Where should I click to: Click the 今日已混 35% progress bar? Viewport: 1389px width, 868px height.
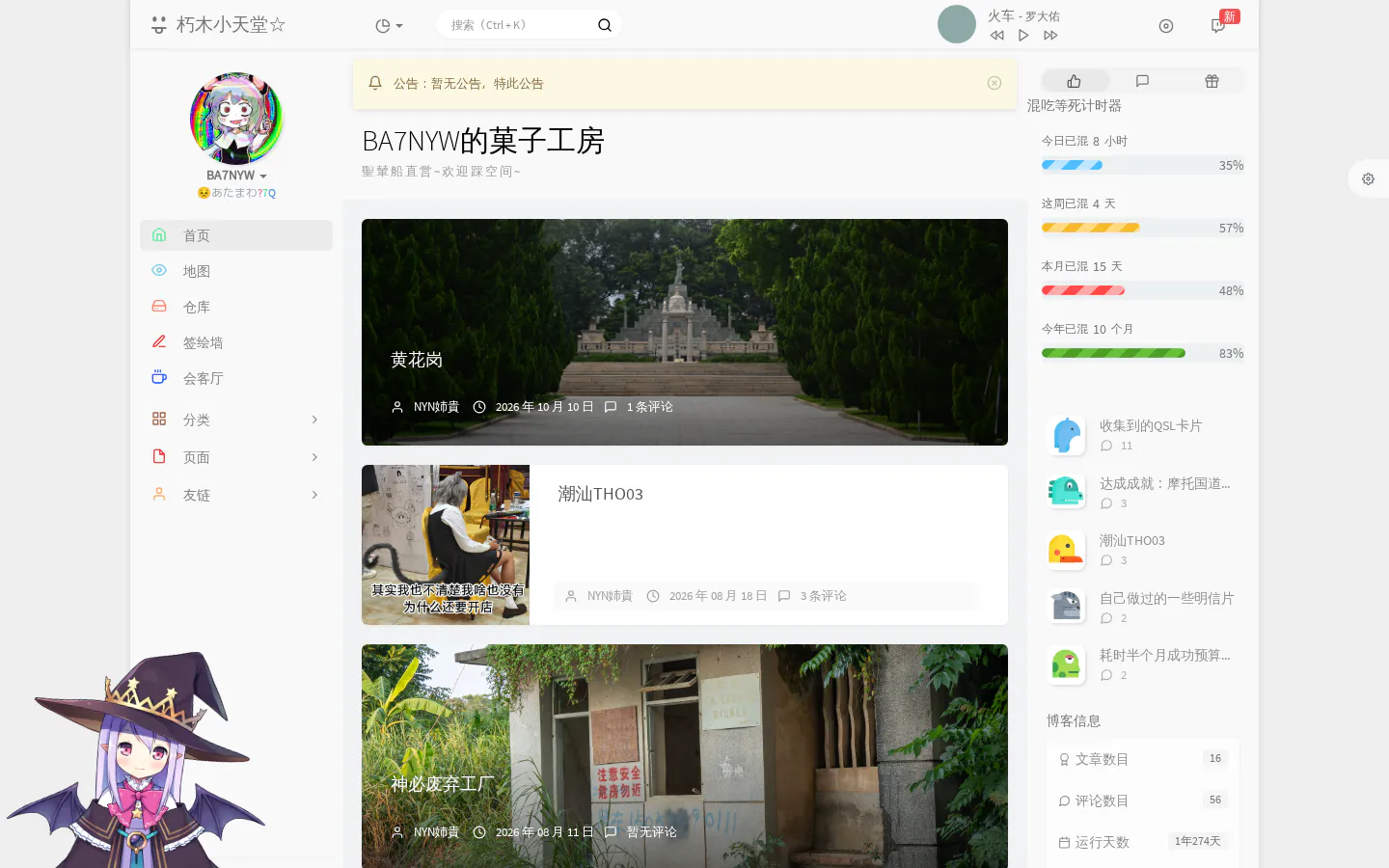[x=1143, y=165]
